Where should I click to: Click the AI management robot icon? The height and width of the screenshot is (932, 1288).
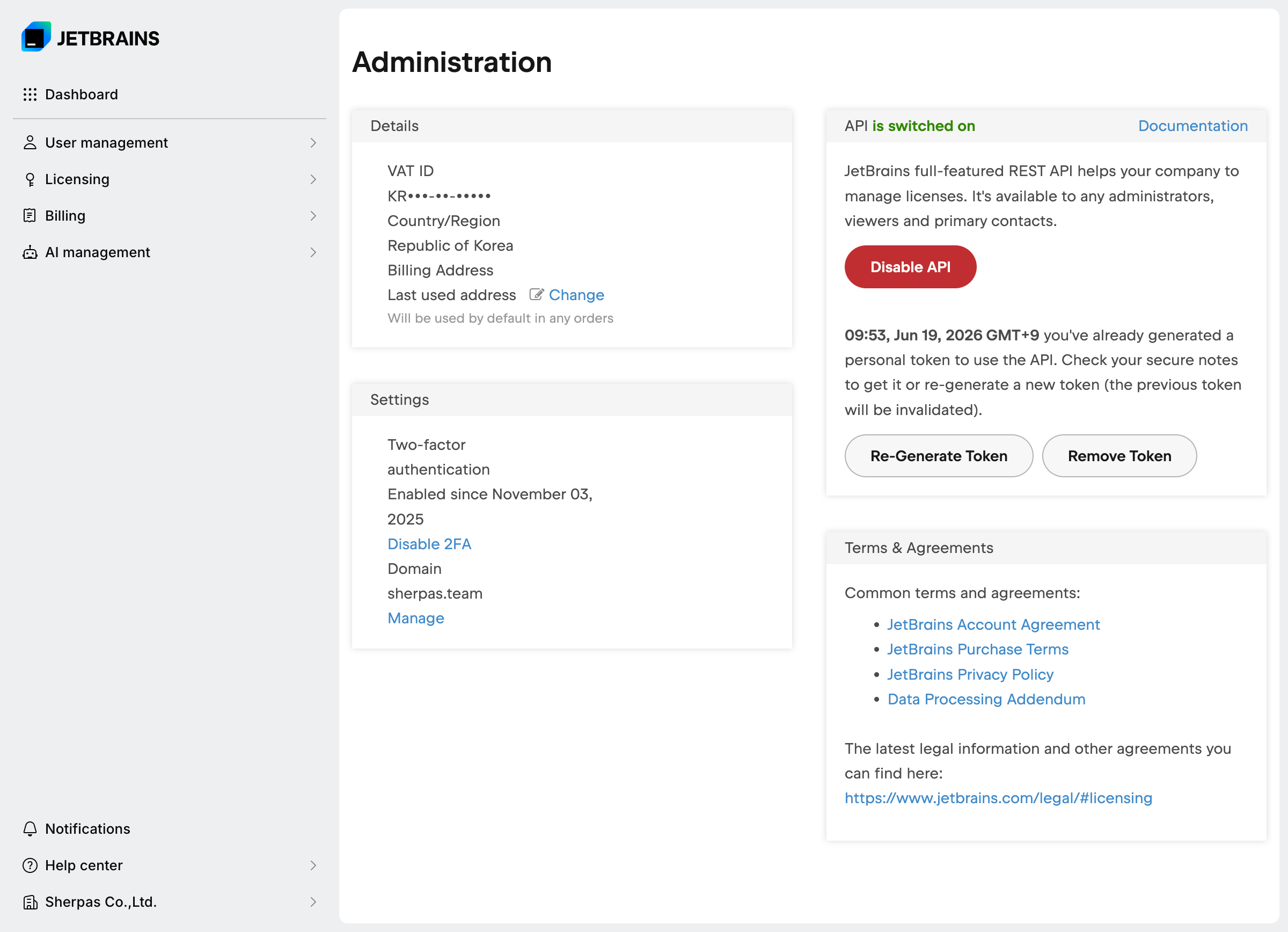[30, 252]
